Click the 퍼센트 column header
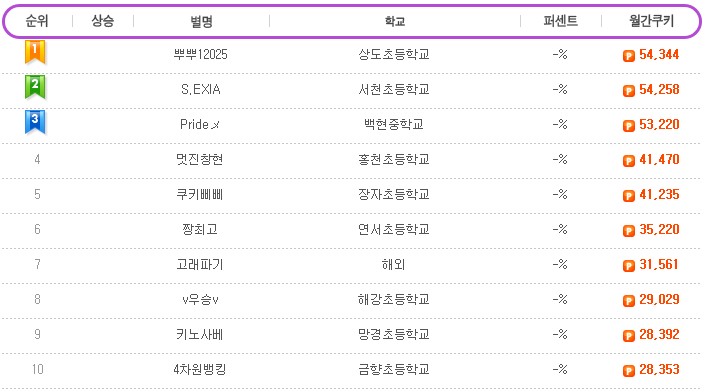This screenshot has height=392, width=706. [x=561, y=21]
